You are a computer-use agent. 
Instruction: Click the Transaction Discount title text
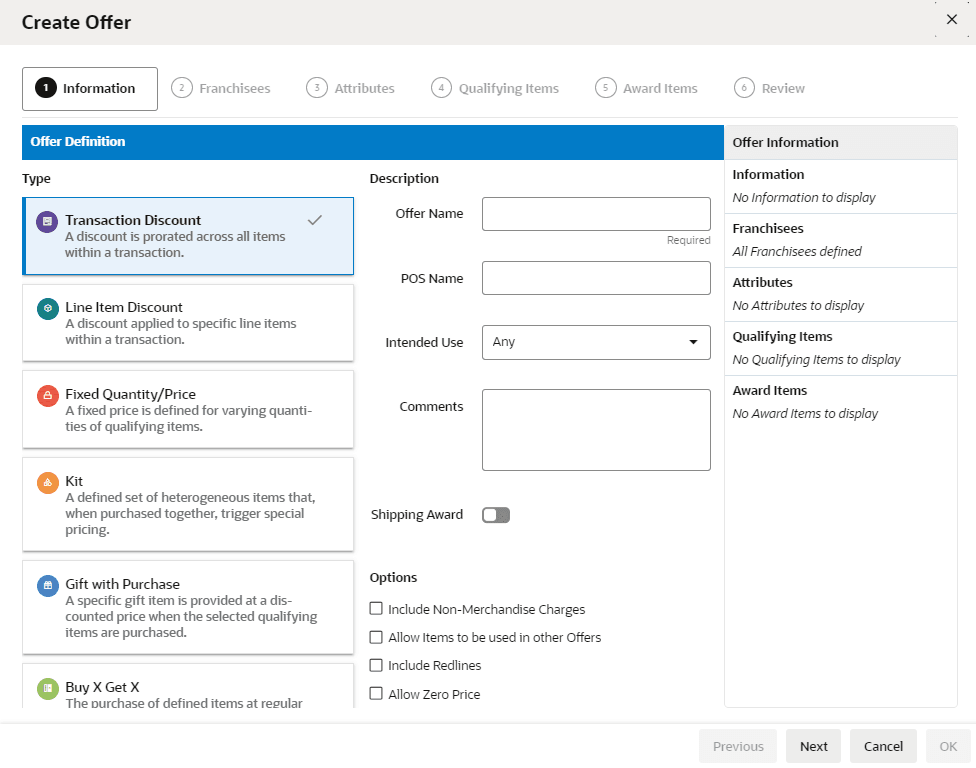133,220
